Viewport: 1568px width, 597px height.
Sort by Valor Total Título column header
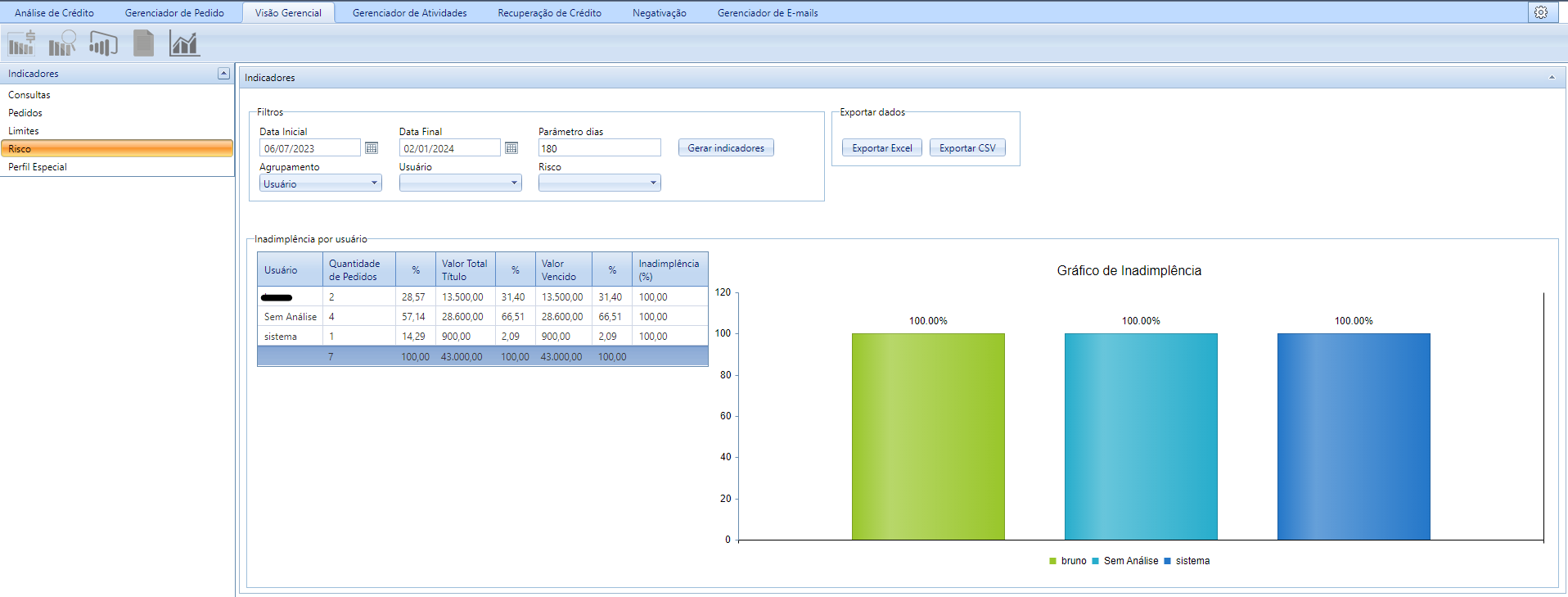pyautogui.click(x=466, y=270)
